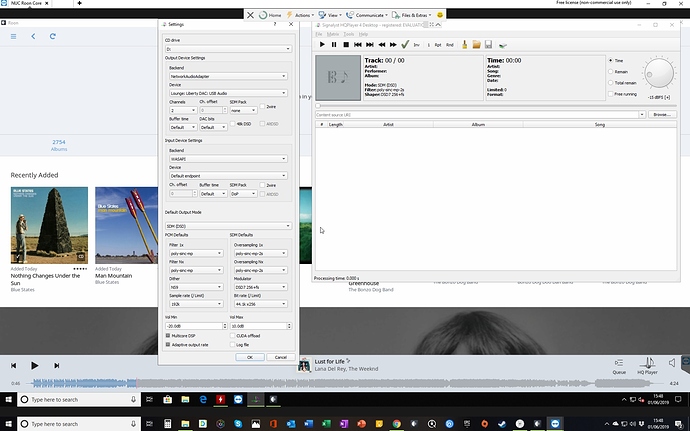Screen dimensions: 690x431
Task: Open the TeamViewer Actions menu
Action: pos(300,15)
